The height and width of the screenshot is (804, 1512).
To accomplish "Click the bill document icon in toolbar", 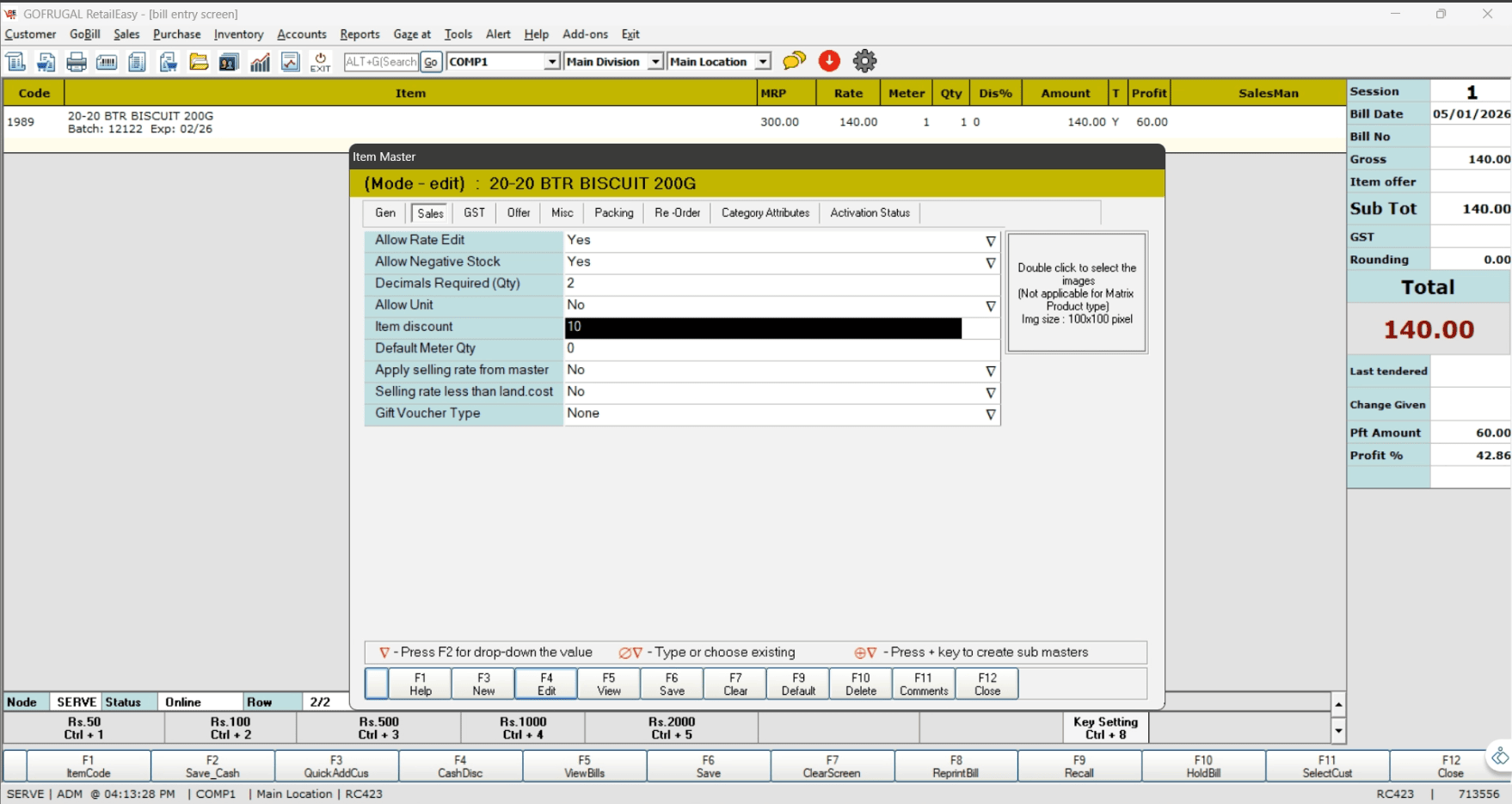I will (x=15, y=62).
